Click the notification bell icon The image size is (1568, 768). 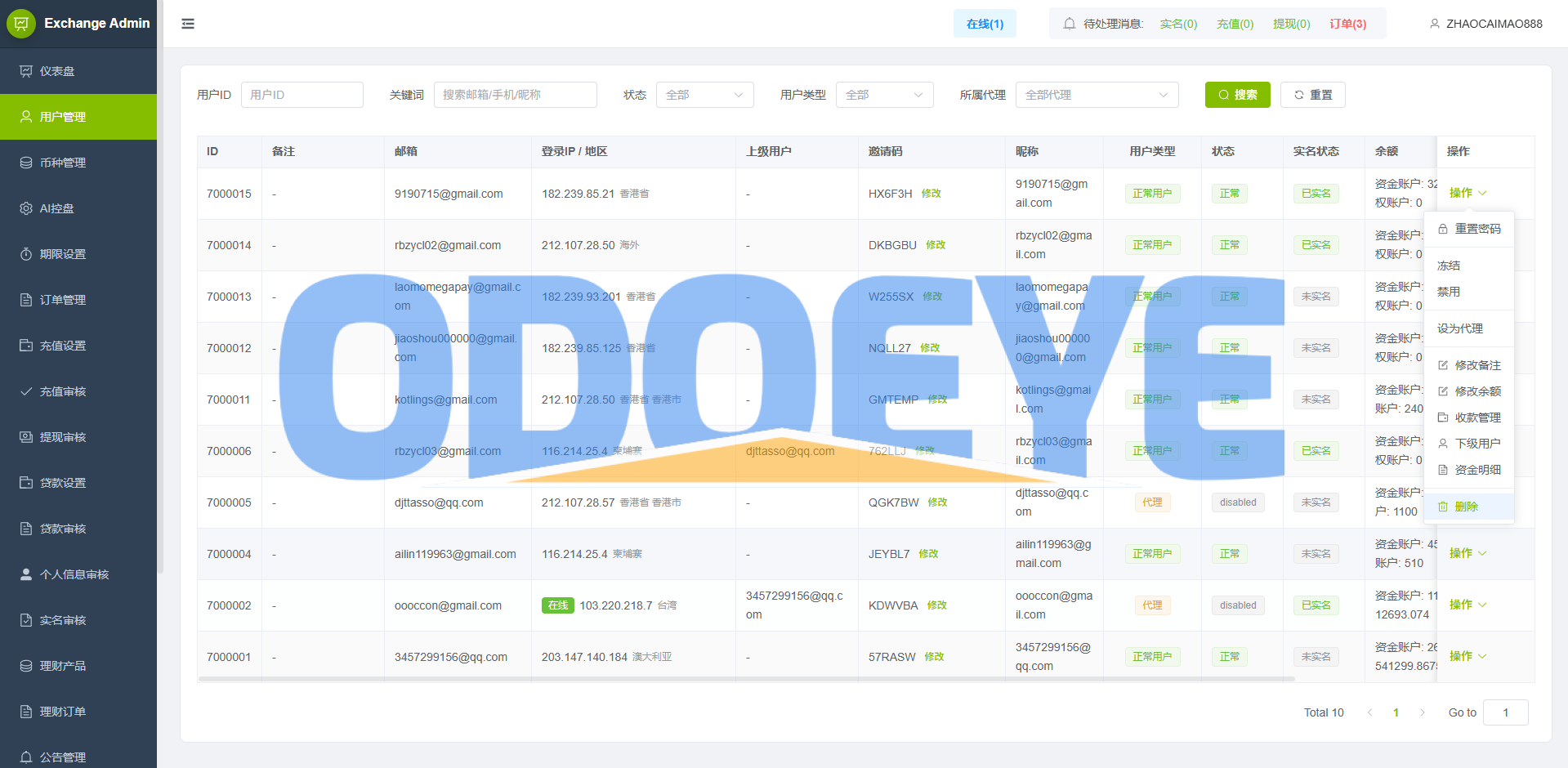pyautogui.click(x=1069, y=23)
